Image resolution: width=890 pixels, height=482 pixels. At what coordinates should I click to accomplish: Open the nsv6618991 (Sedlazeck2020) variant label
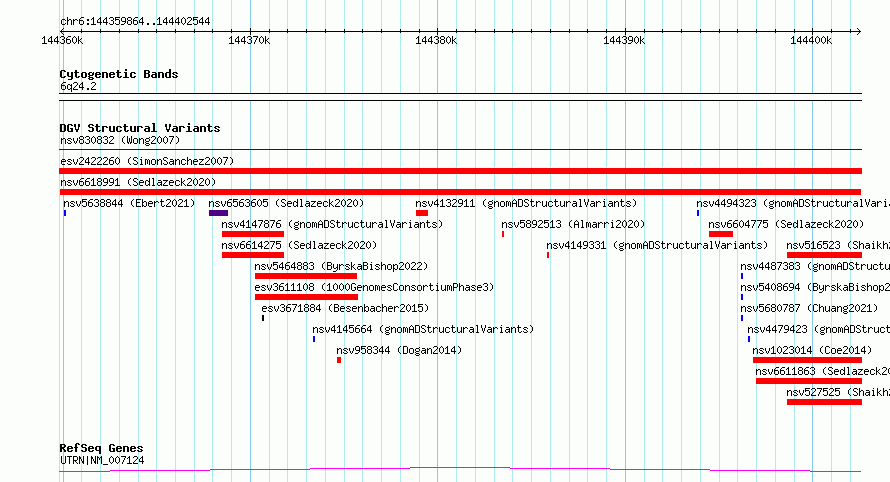coord(138,182)
